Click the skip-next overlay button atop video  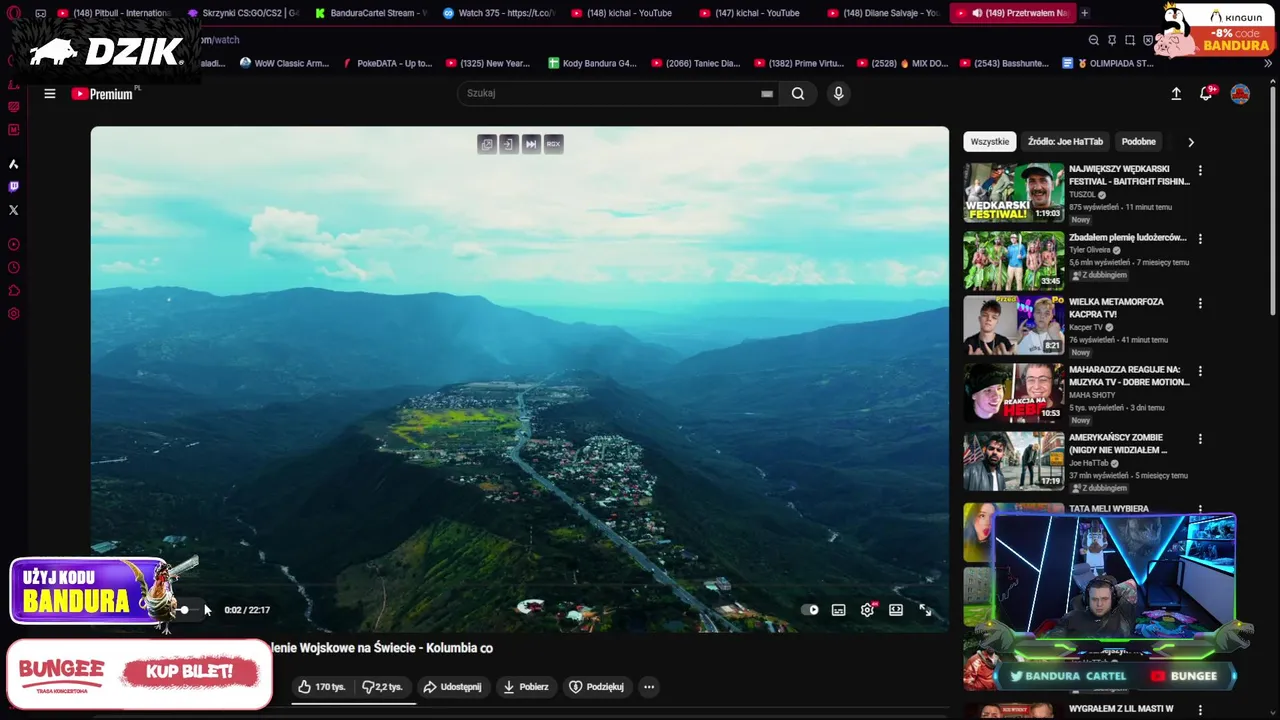[x=531, y=144]
